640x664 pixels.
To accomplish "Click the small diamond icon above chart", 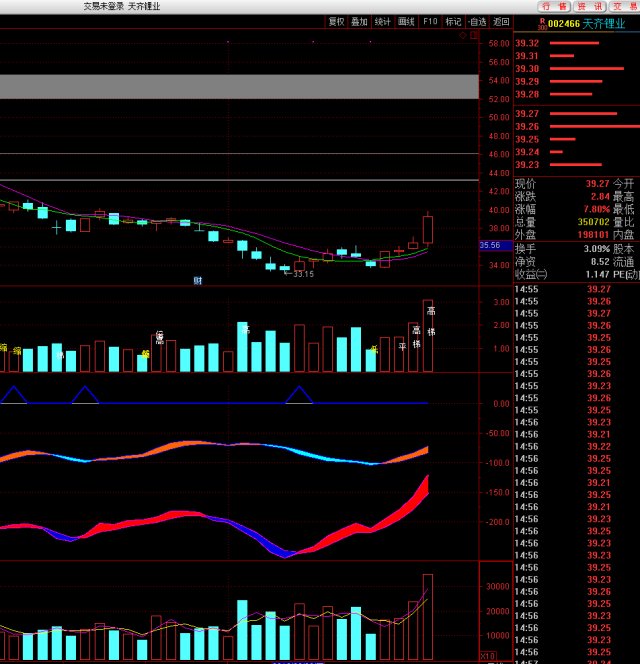I will (463, 33).
